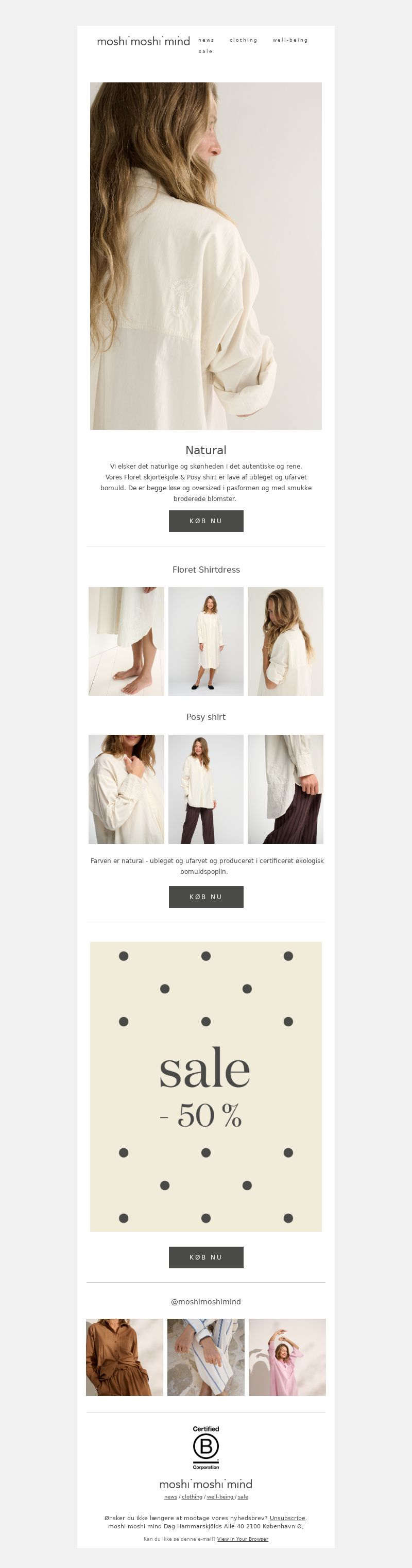
Task: Open Instagram photo of brown outfit
Action: pos(124,1357)
